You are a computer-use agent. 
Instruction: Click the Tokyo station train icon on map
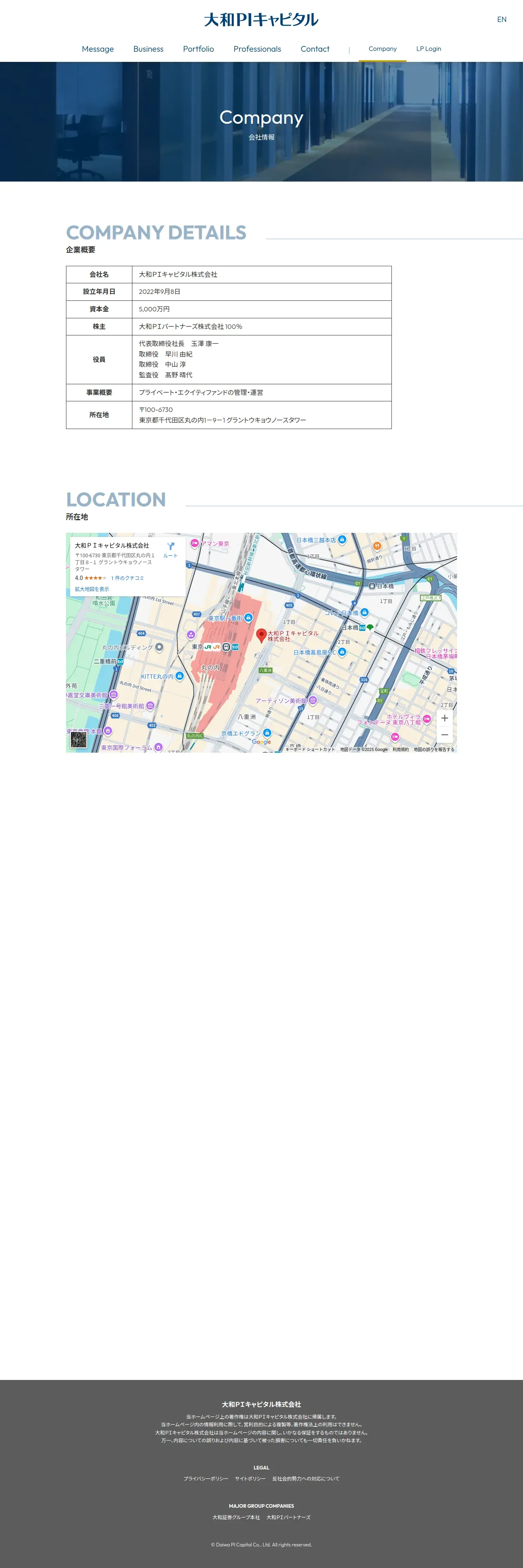[x=226, y=647]
